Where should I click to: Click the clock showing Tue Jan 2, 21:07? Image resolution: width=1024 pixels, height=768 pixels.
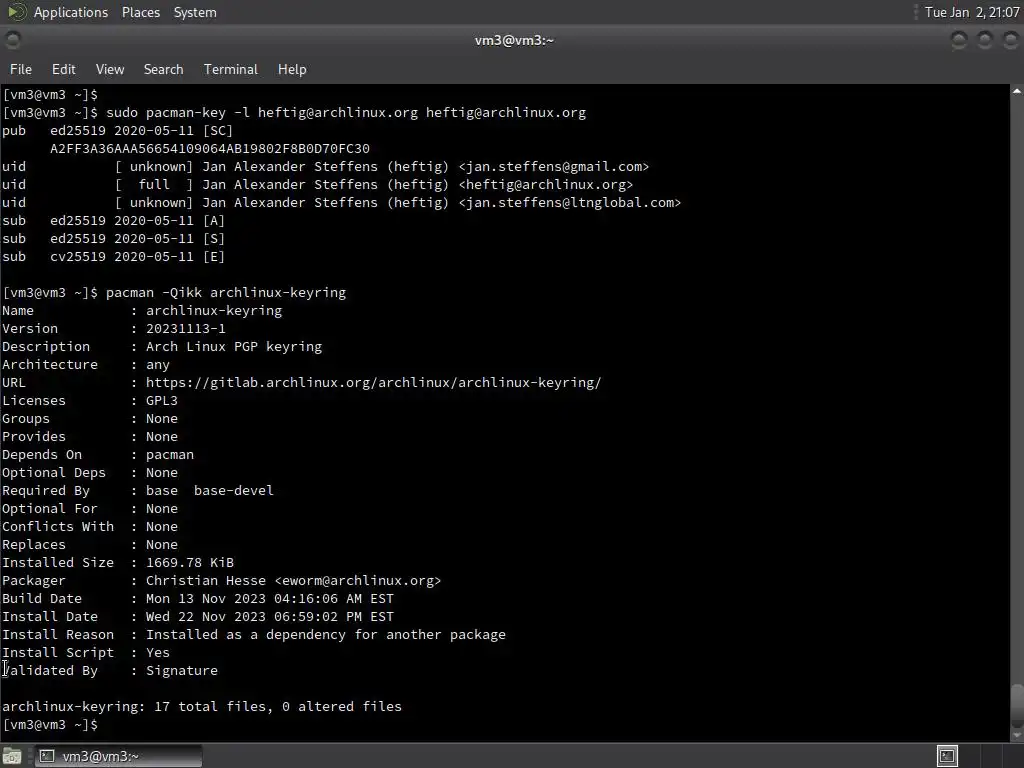(x=972, y=12)
